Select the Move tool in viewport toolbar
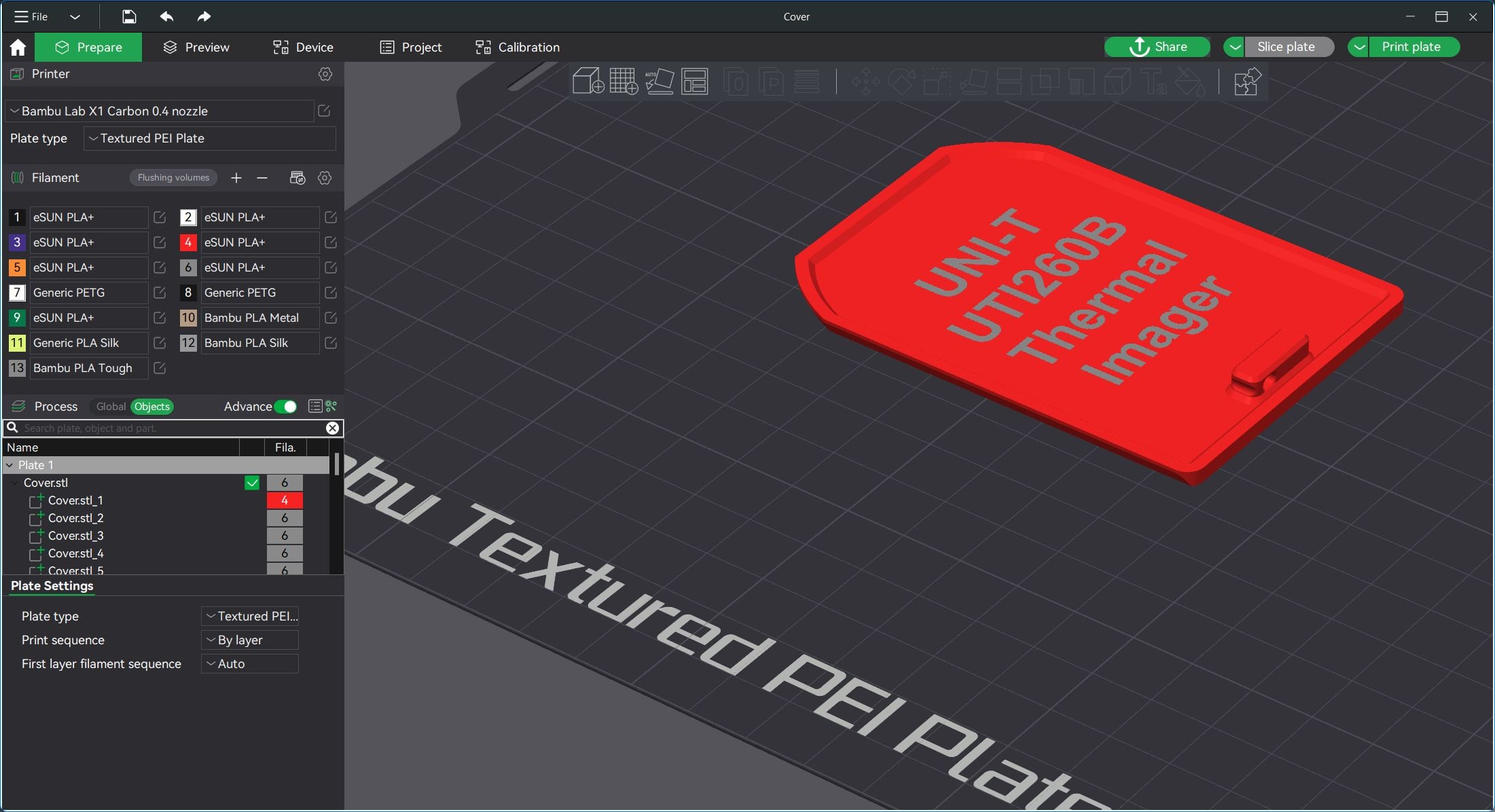This screenshot has width=1495, height=812. (x=865, y=83)
